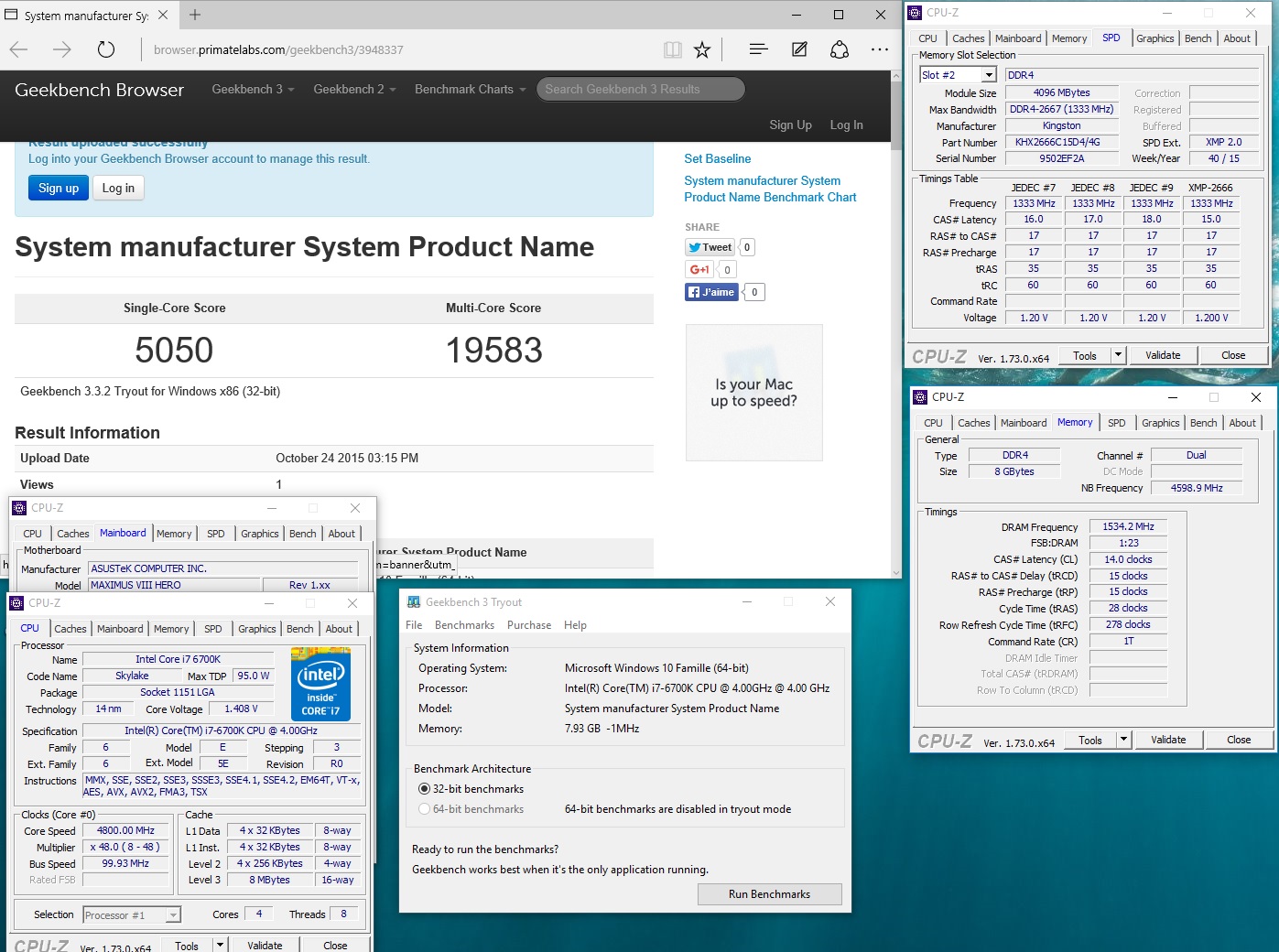Screen dimensions: 1279x952
Task: Switch to Mainboard tab in SPD window
Action: [1018, 38]
